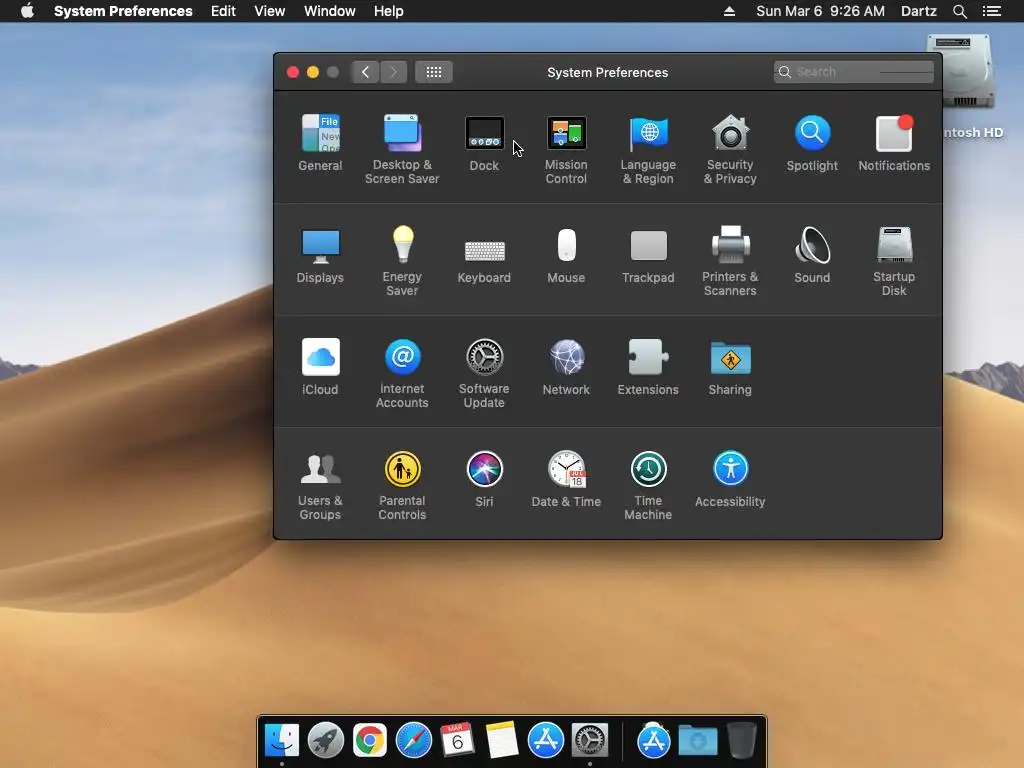Open Date & Time preferences
Screen dimensions: 1024x768
tap(566, 479)
